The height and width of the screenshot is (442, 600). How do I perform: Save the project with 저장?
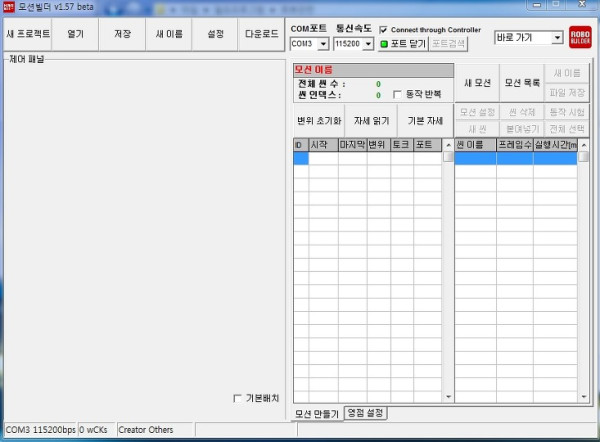click(122, 34)
